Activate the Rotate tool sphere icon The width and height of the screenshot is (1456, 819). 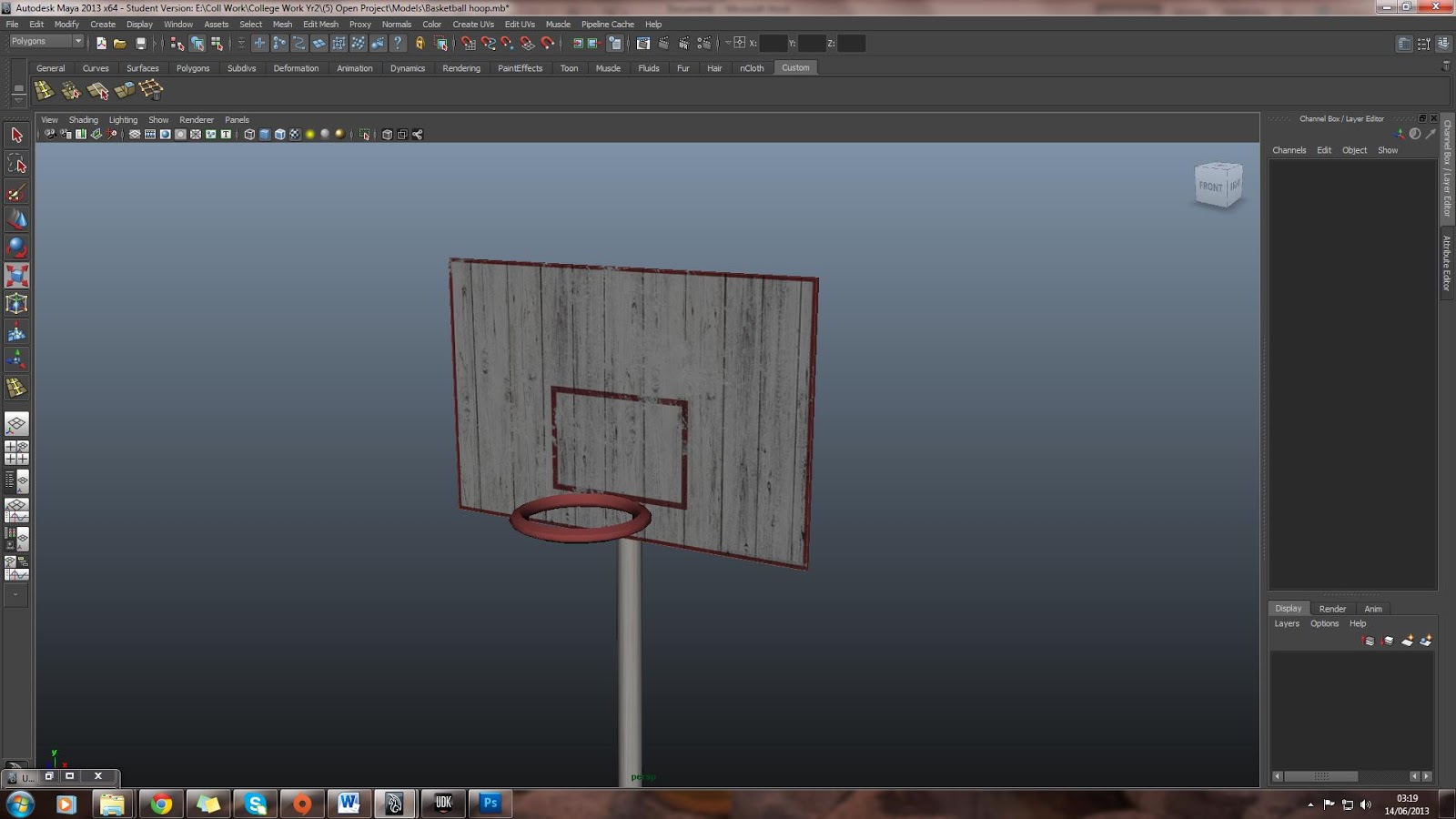(x=16, y=248)
